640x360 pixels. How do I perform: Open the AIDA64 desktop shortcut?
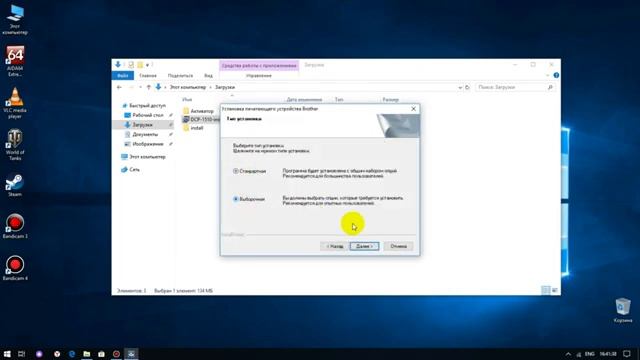pyautogui.click(x=15, y=61)
